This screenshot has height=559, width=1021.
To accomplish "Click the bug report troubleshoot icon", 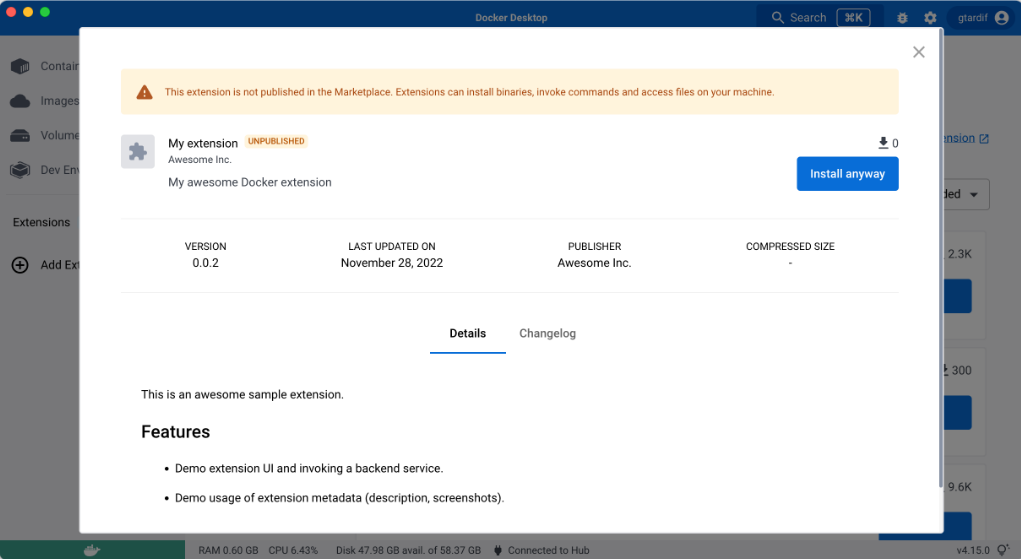I will tap(902, 18).
